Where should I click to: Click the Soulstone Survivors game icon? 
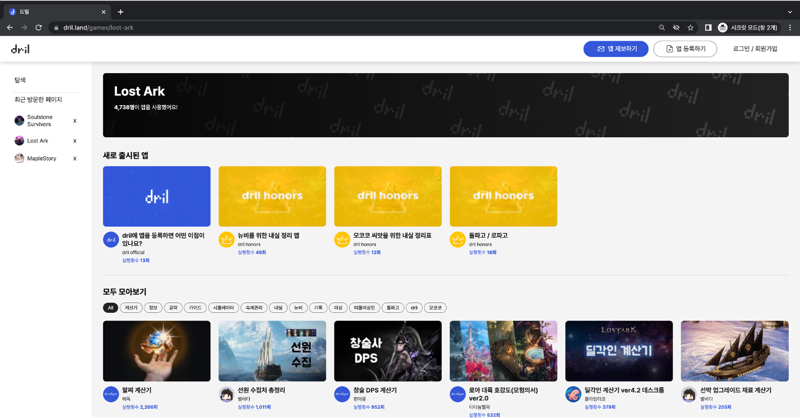(19, 120)
